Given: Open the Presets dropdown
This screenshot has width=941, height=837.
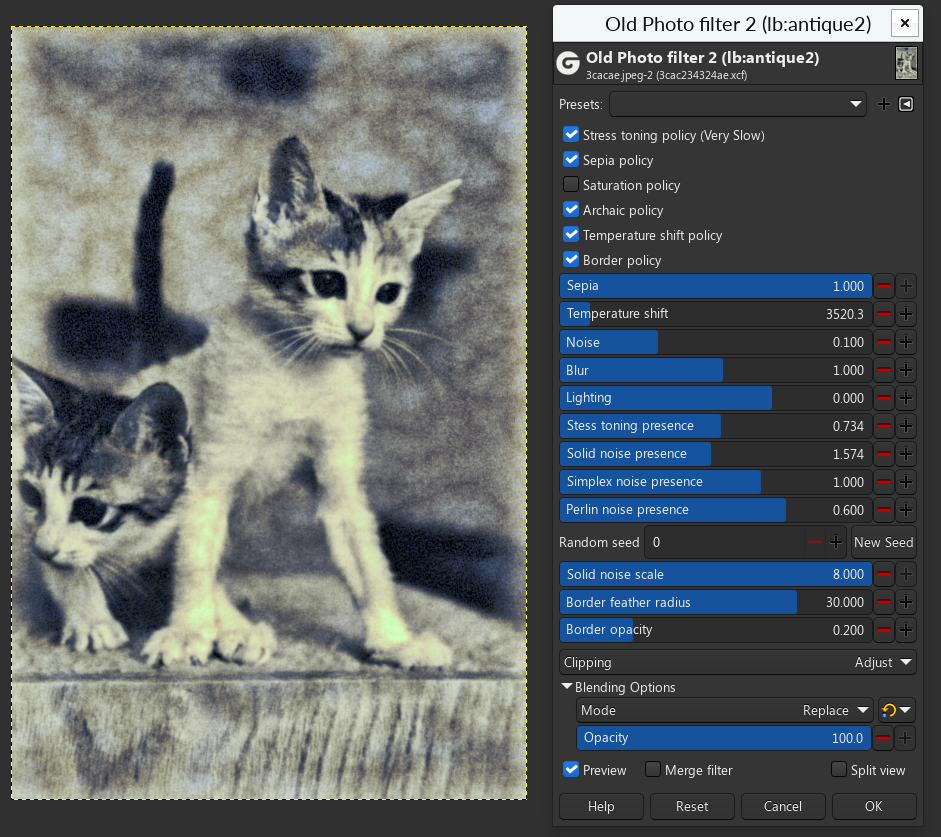Looking at the screenshot, I should click(738, 104).
